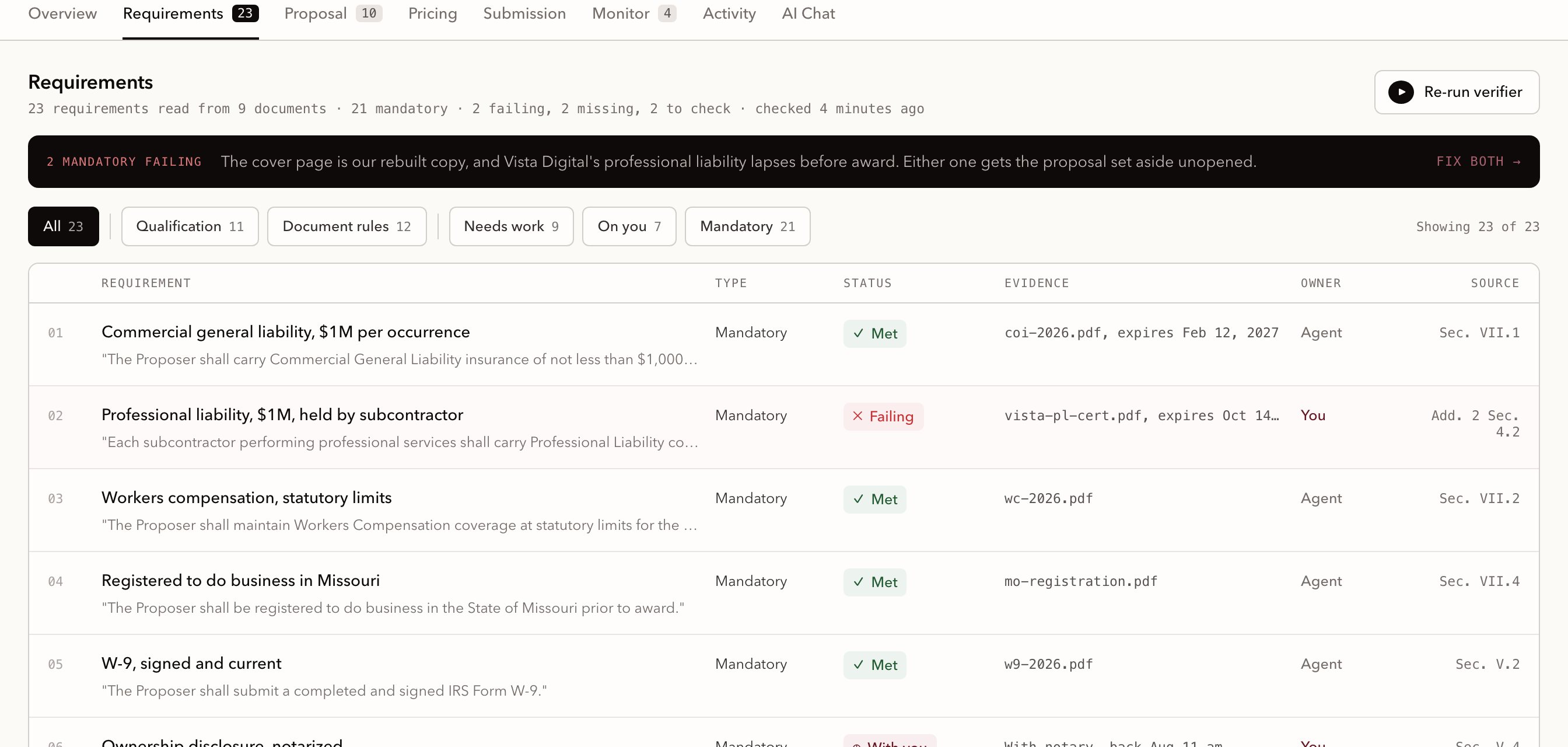This screenshot has width=1568, height=747.
Task: Click Met badge for W-9 row
Action: 874,665
